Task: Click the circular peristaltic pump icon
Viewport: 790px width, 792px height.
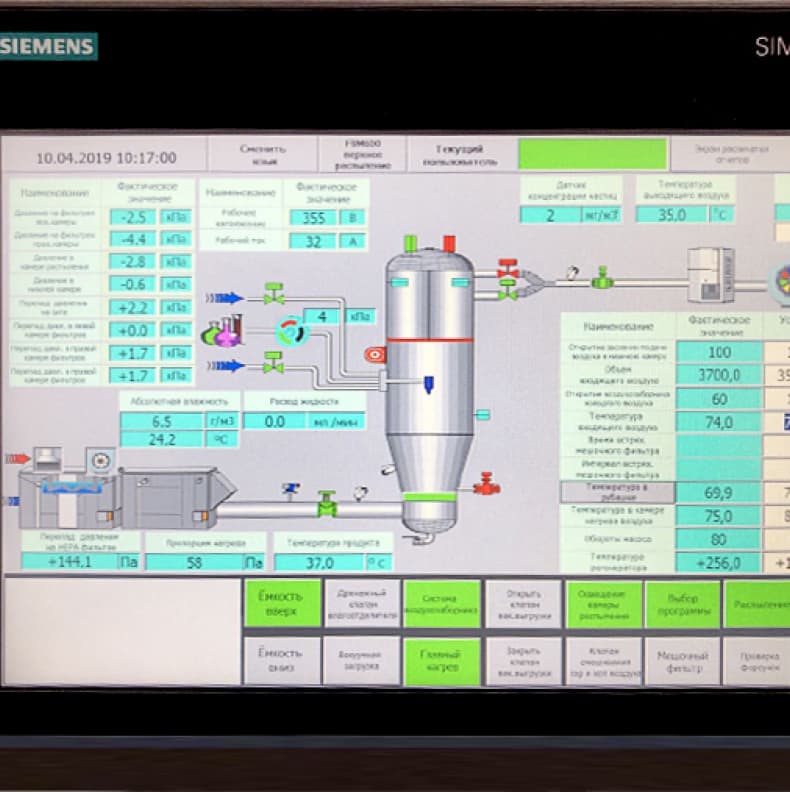Action: pyautogui.click(x=291, y=332)
